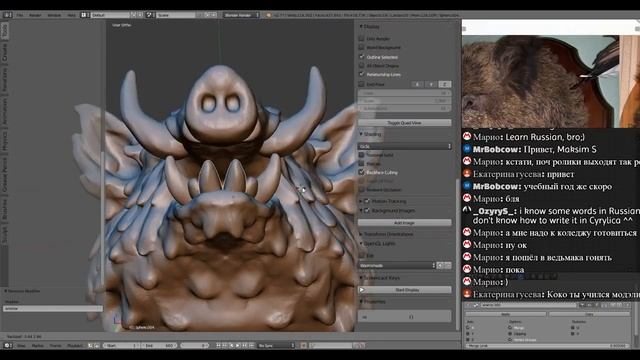Screen dimensions: 640x360
Task: Toggle Backface Culling checkbox
Action: [361, 172]
